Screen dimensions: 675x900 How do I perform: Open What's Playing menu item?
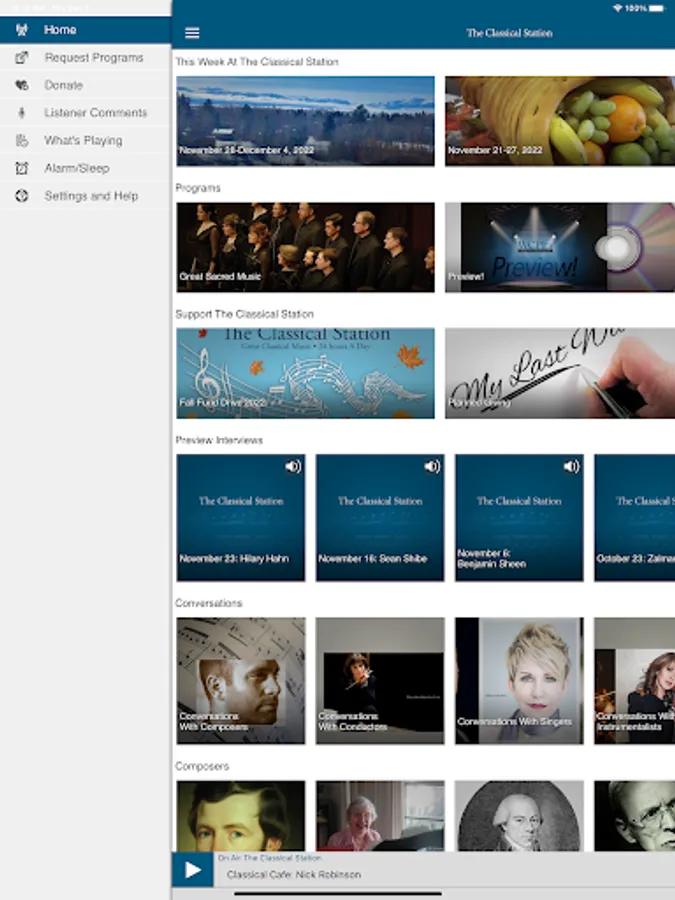(x=86, y=141)
